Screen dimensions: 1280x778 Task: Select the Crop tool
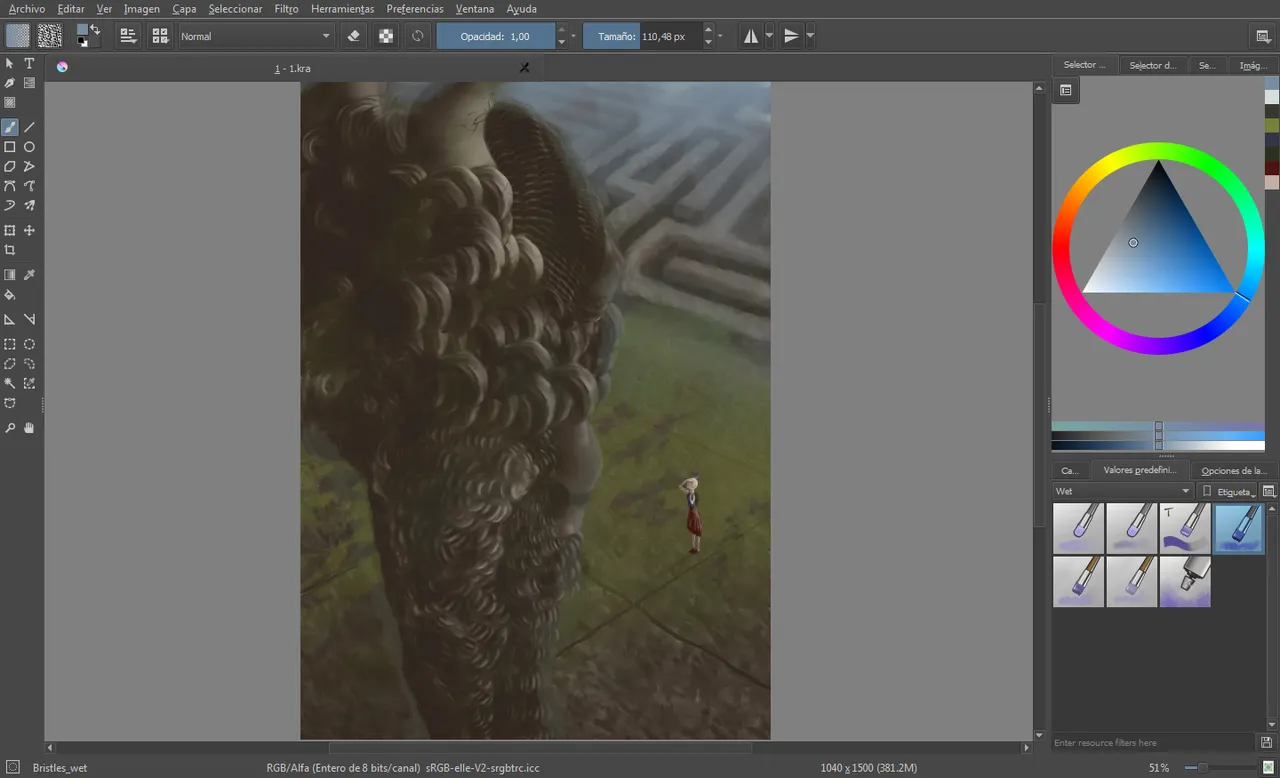(10, 250)
